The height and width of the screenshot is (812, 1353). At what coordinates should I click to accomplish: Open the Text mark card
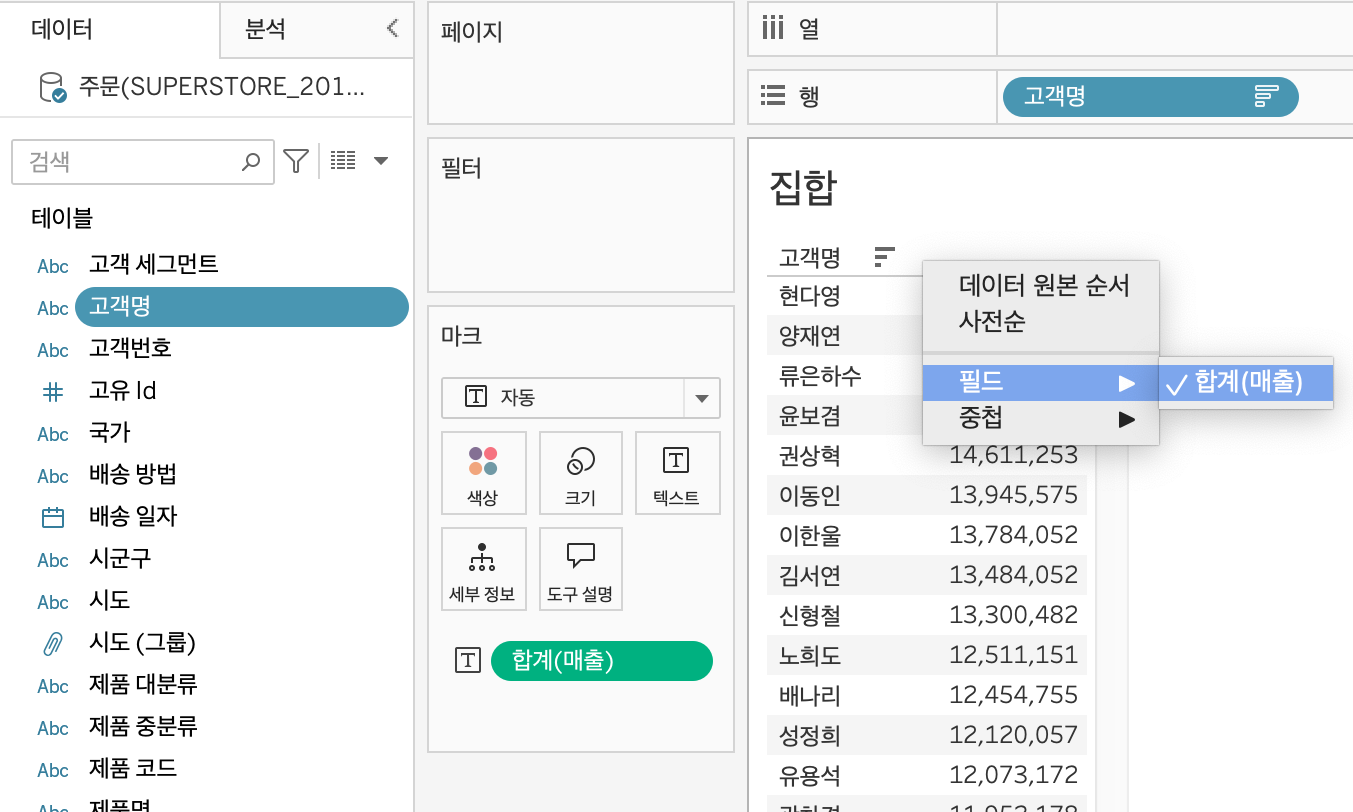click(x=677, y=473)
